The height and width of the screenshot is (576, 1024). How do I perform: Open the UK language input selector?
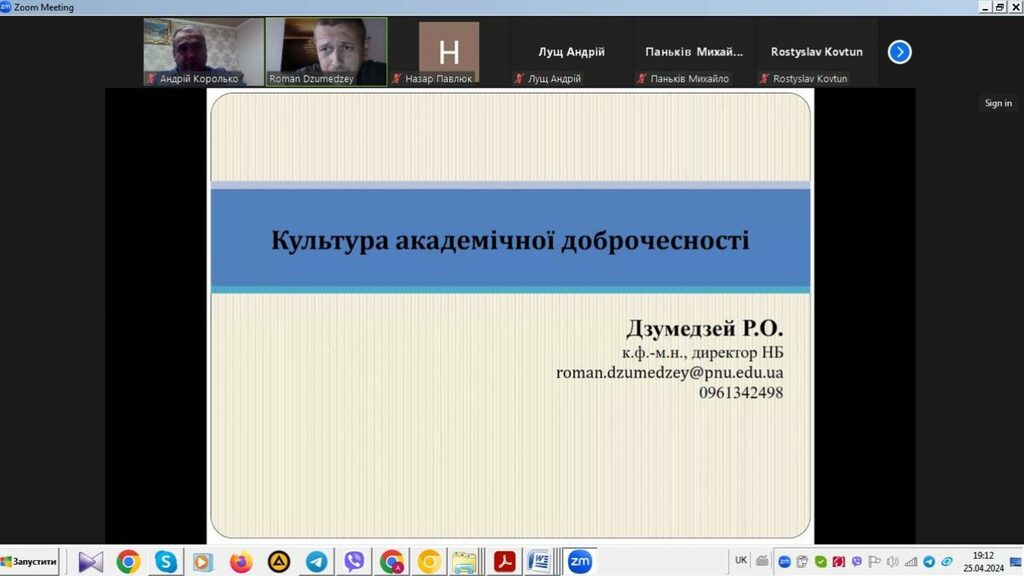point(741,560)
